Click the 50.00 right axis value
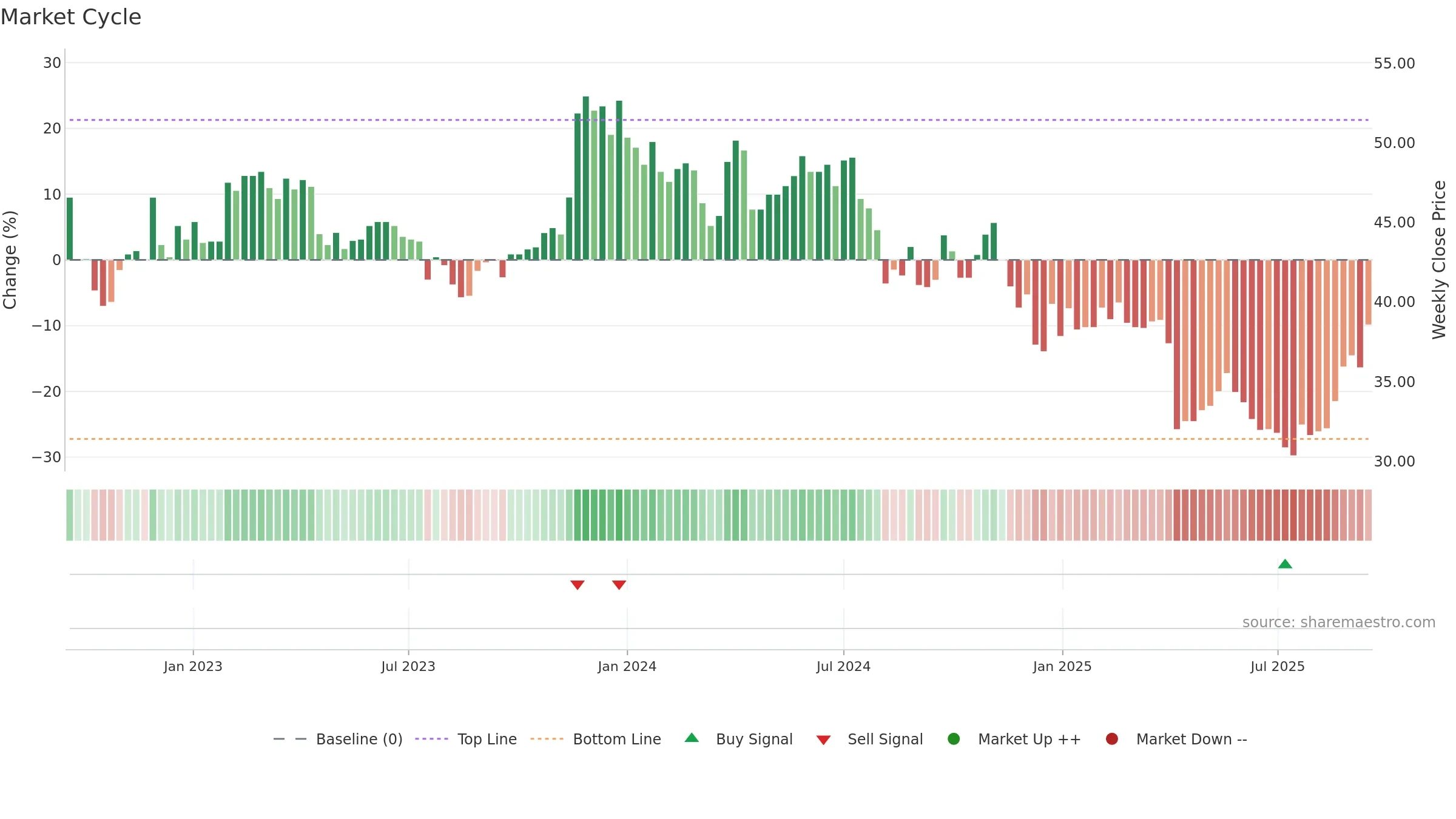The height and width of the screenshot is (819, 1456). [1394, 143]
